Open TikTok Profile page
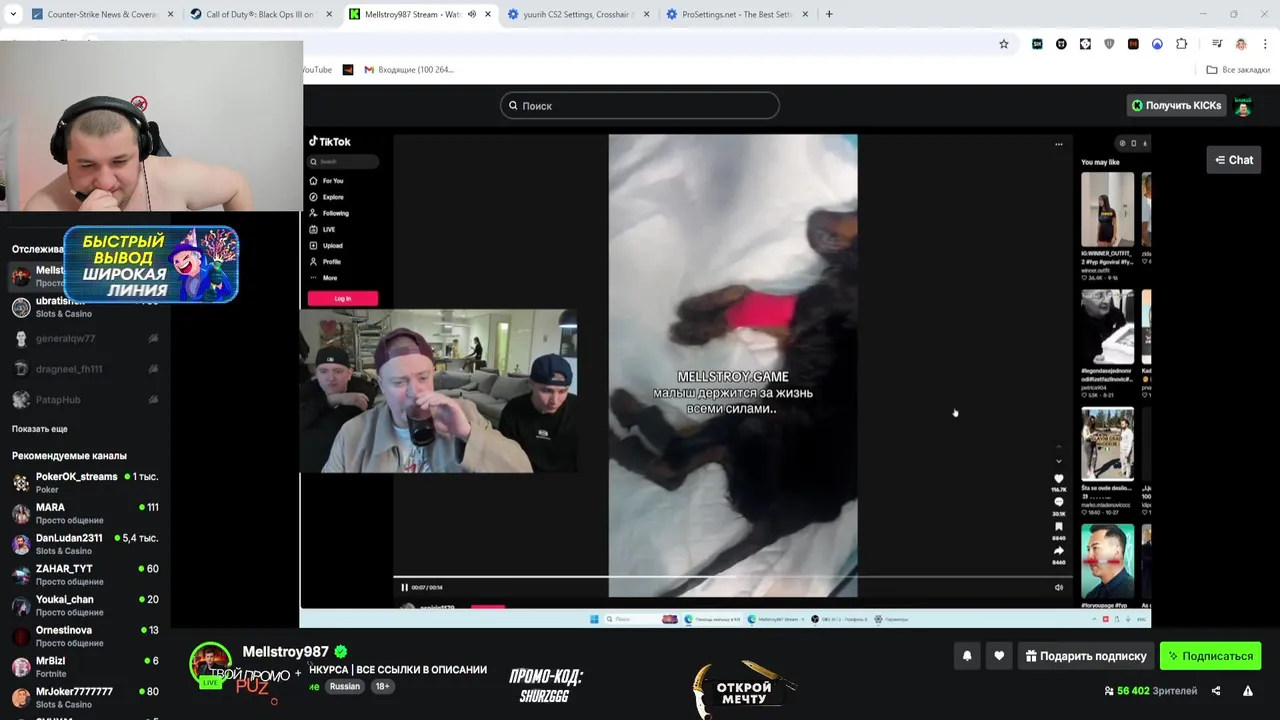 click(x=325, y=262)
